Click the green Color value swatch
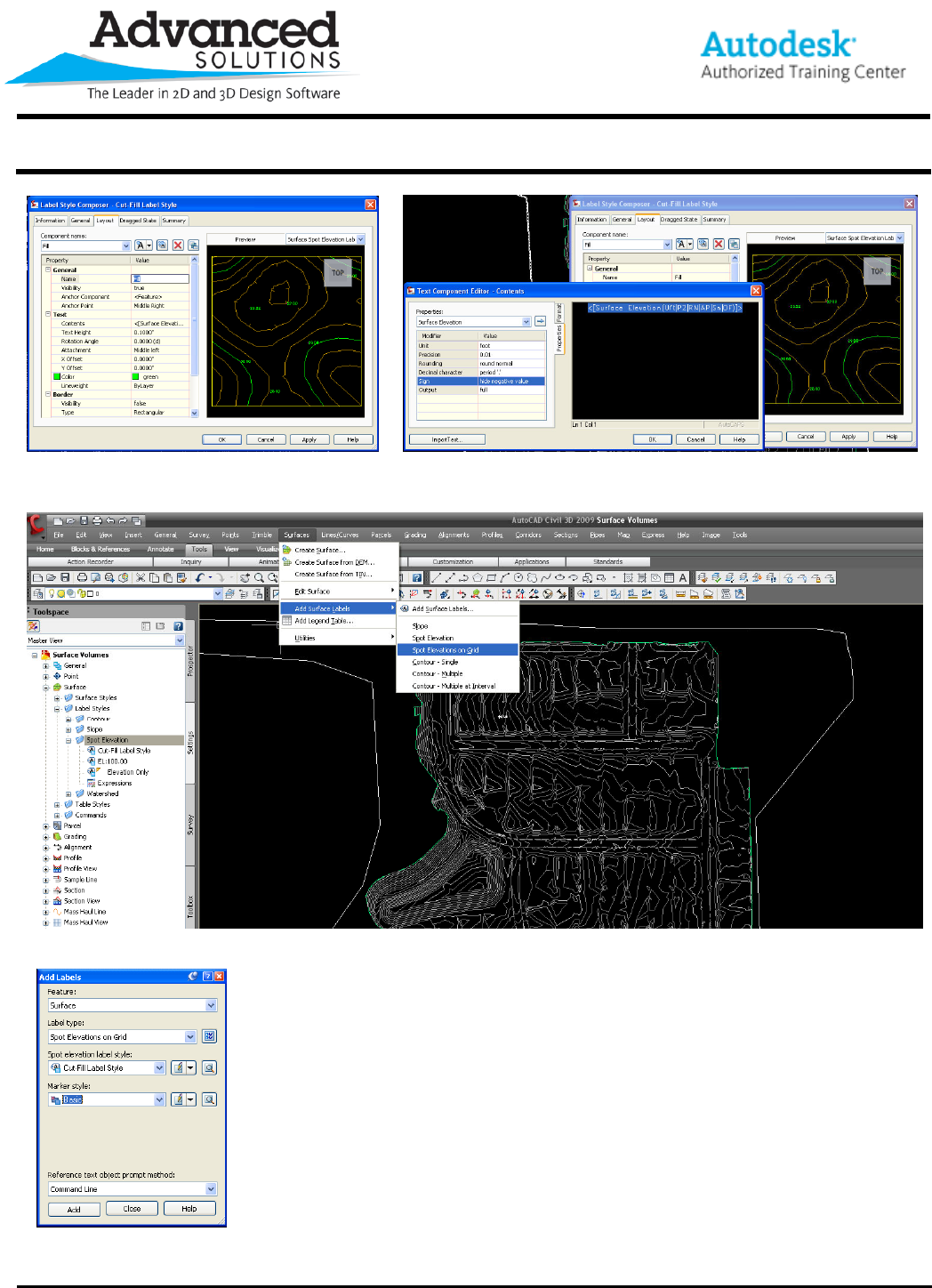Viewport: 932px width, 1288px height. point(135,377)
